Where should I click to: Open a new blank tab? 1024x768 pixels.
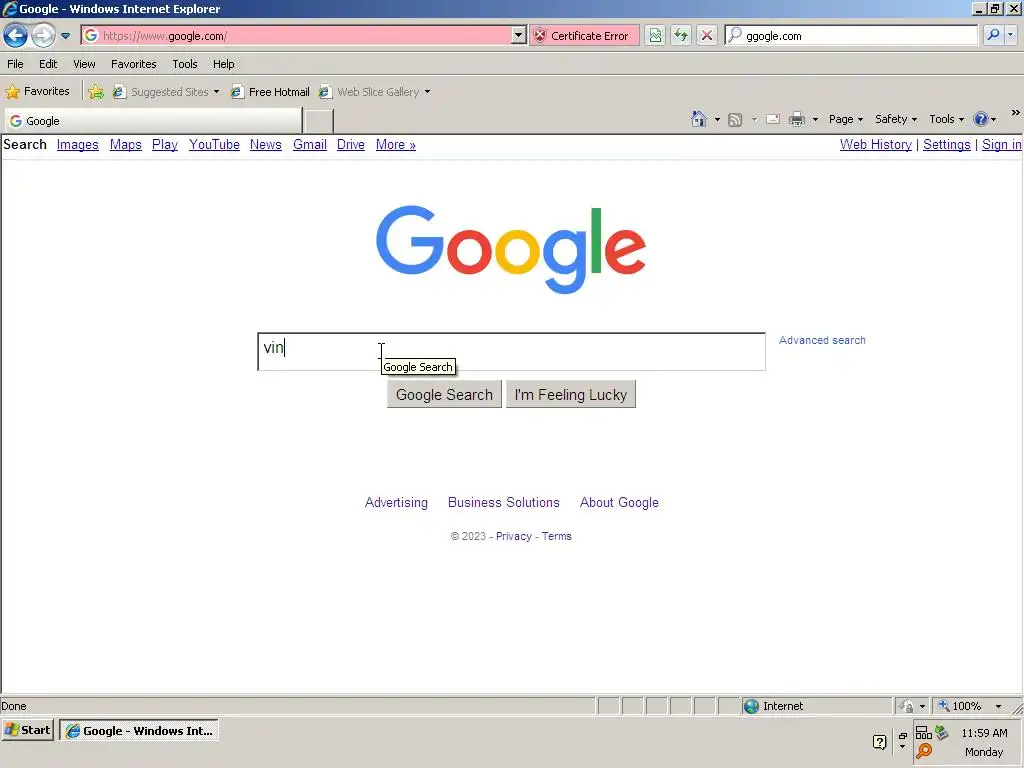coord(319,121)
